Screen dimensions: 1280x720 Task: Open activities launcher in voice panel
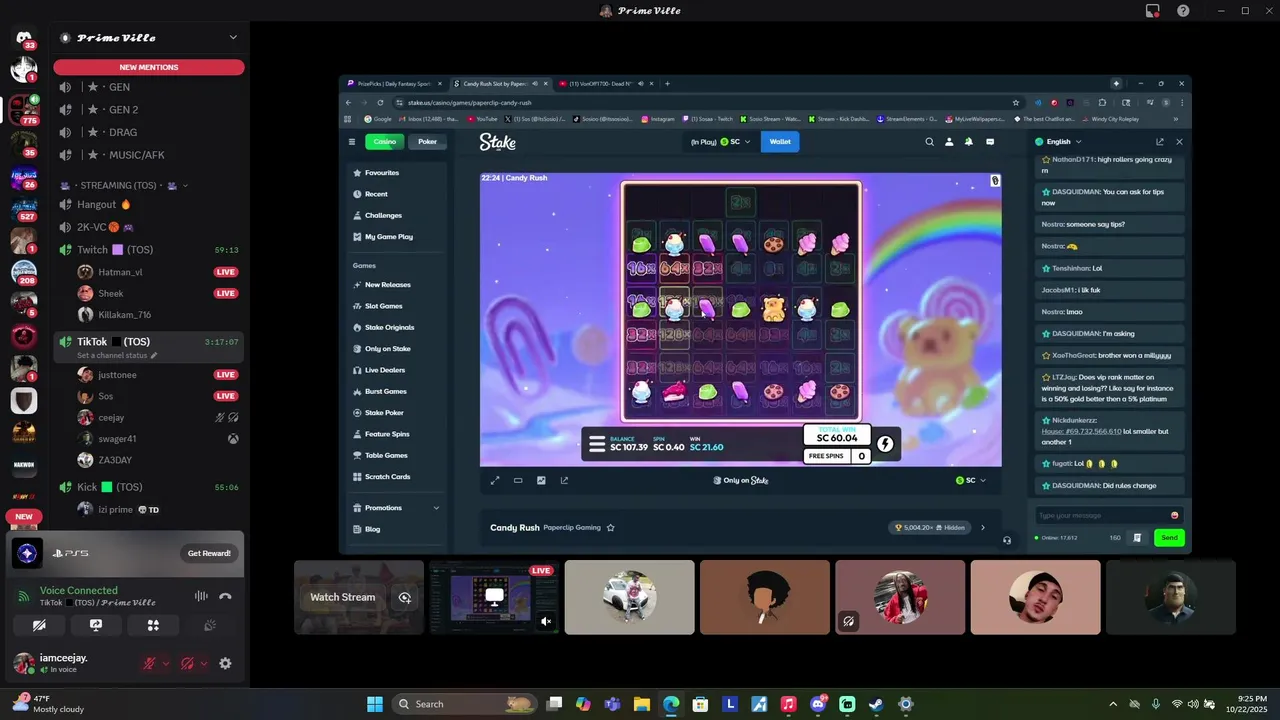point(153,625)
